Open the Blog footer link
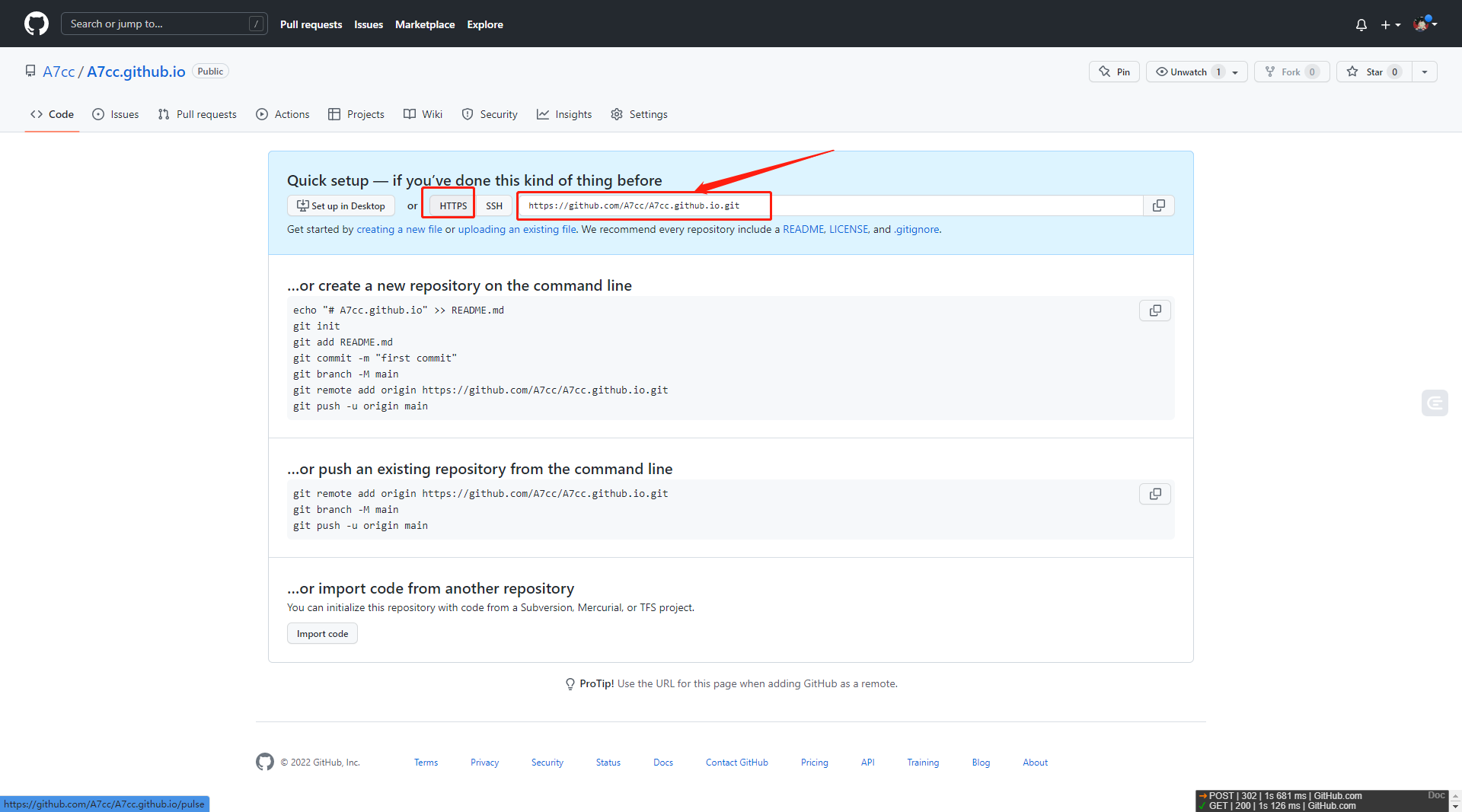 [981, 763]
